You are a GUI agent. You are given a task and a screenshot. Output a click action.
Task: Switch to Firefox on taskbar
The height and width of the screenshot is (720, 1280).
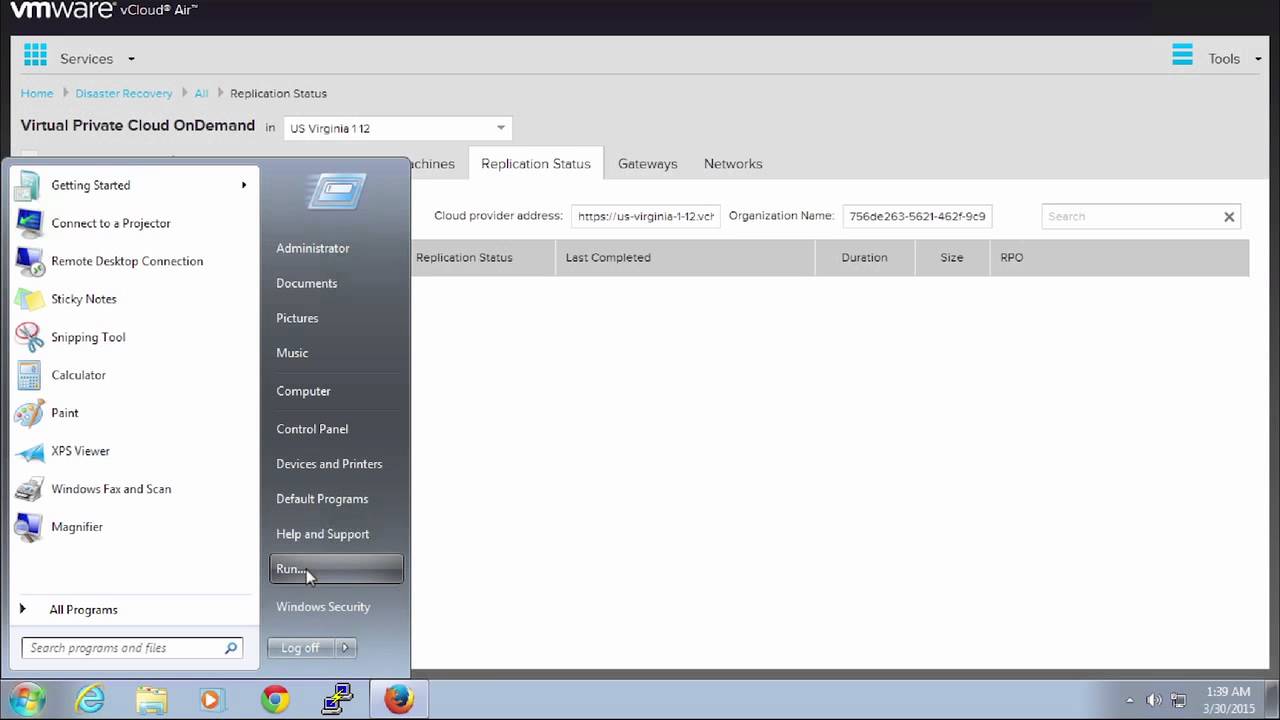tap(398, 699)
